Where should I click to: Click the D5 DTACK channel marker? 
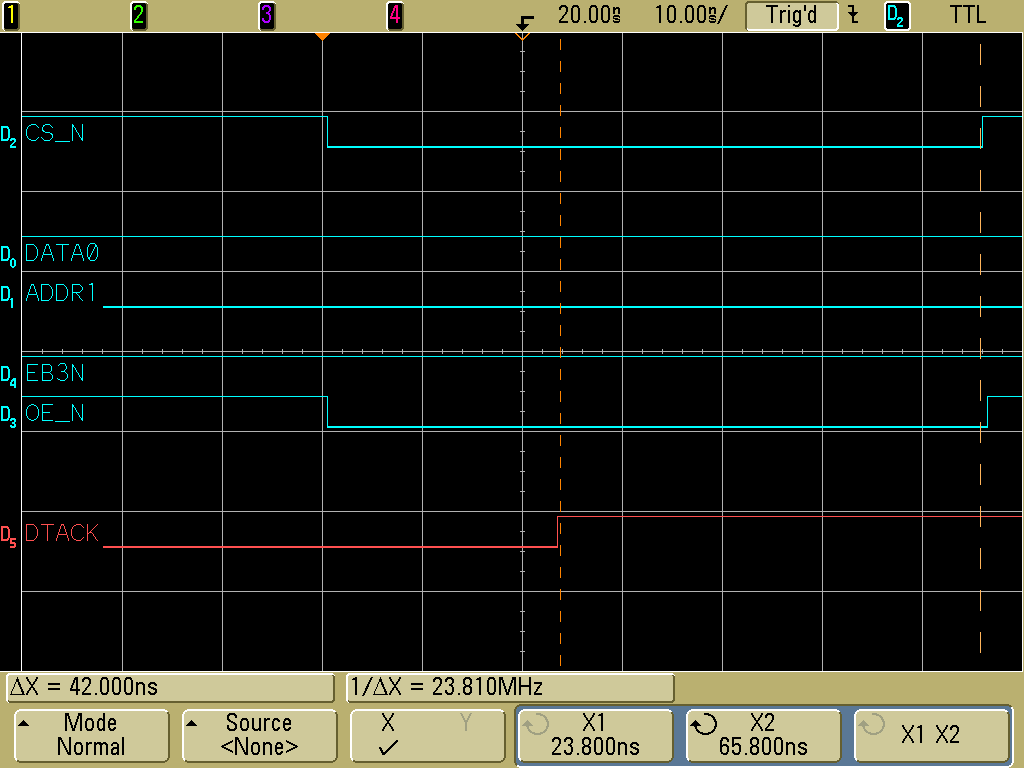tap(9, 534)
